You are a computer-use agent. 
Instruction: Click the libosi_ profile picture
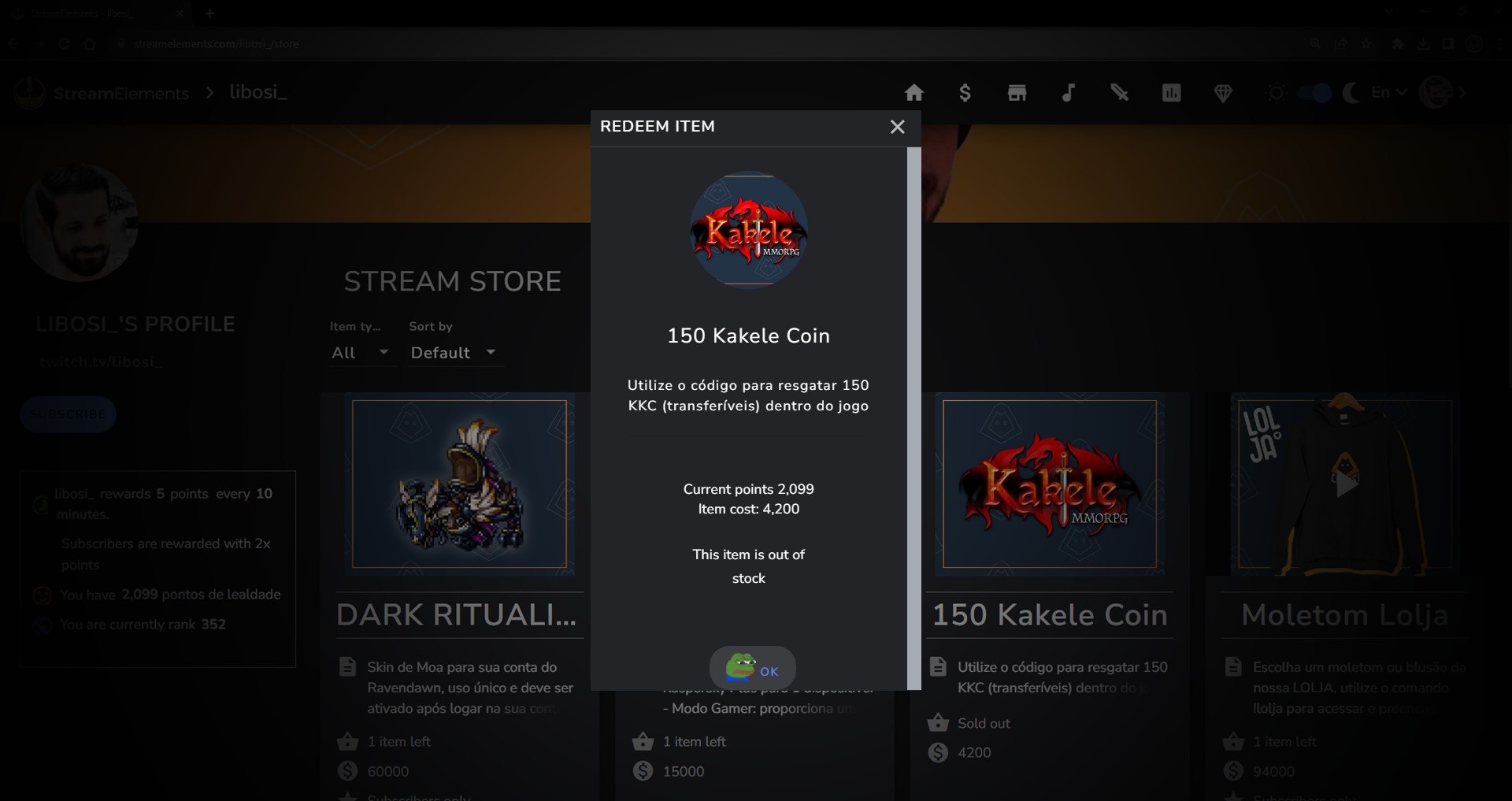coord(80,222)
